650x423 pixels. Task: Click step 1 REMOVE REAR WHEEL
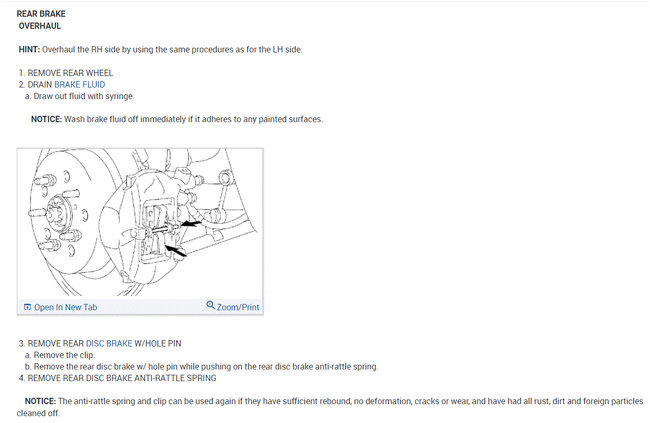(x=66, y=73)
